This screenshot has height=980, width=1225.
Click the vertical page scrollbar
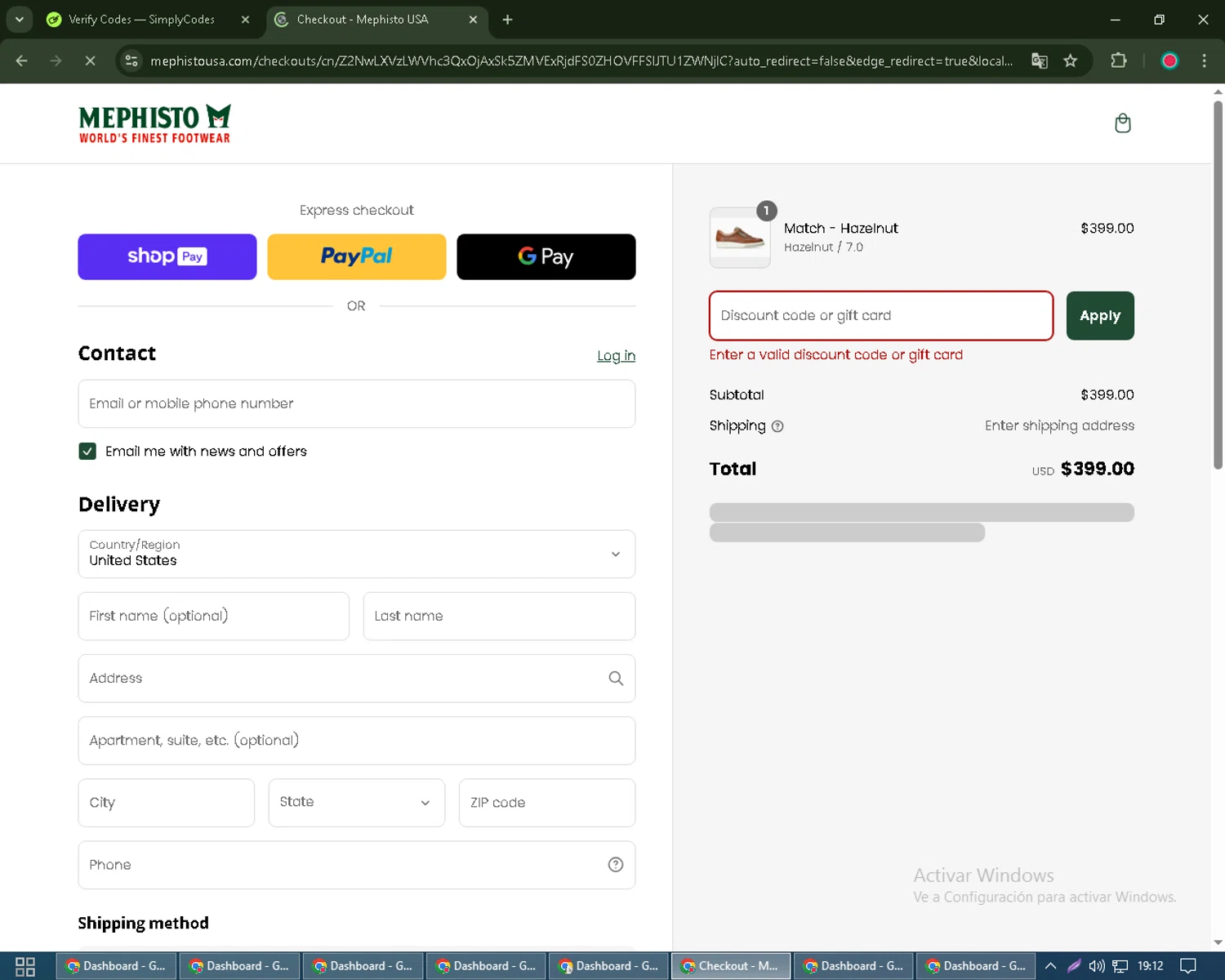tap(1218, 284)
